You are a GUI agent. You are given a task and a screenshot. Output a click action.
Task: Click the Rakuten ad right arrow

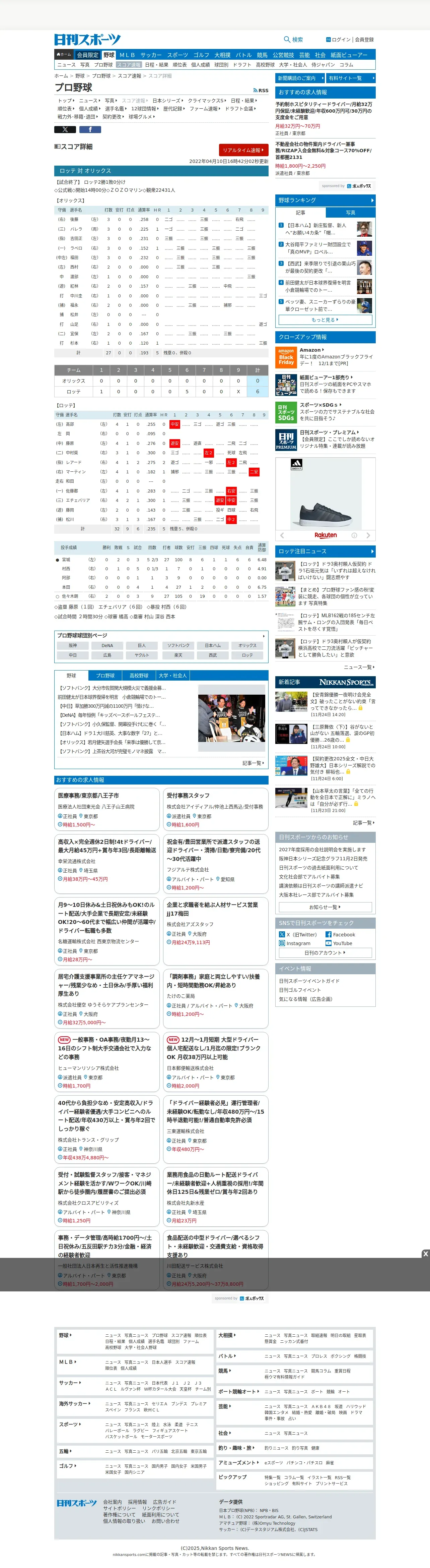pyautogui.click(x=368, y=536)
